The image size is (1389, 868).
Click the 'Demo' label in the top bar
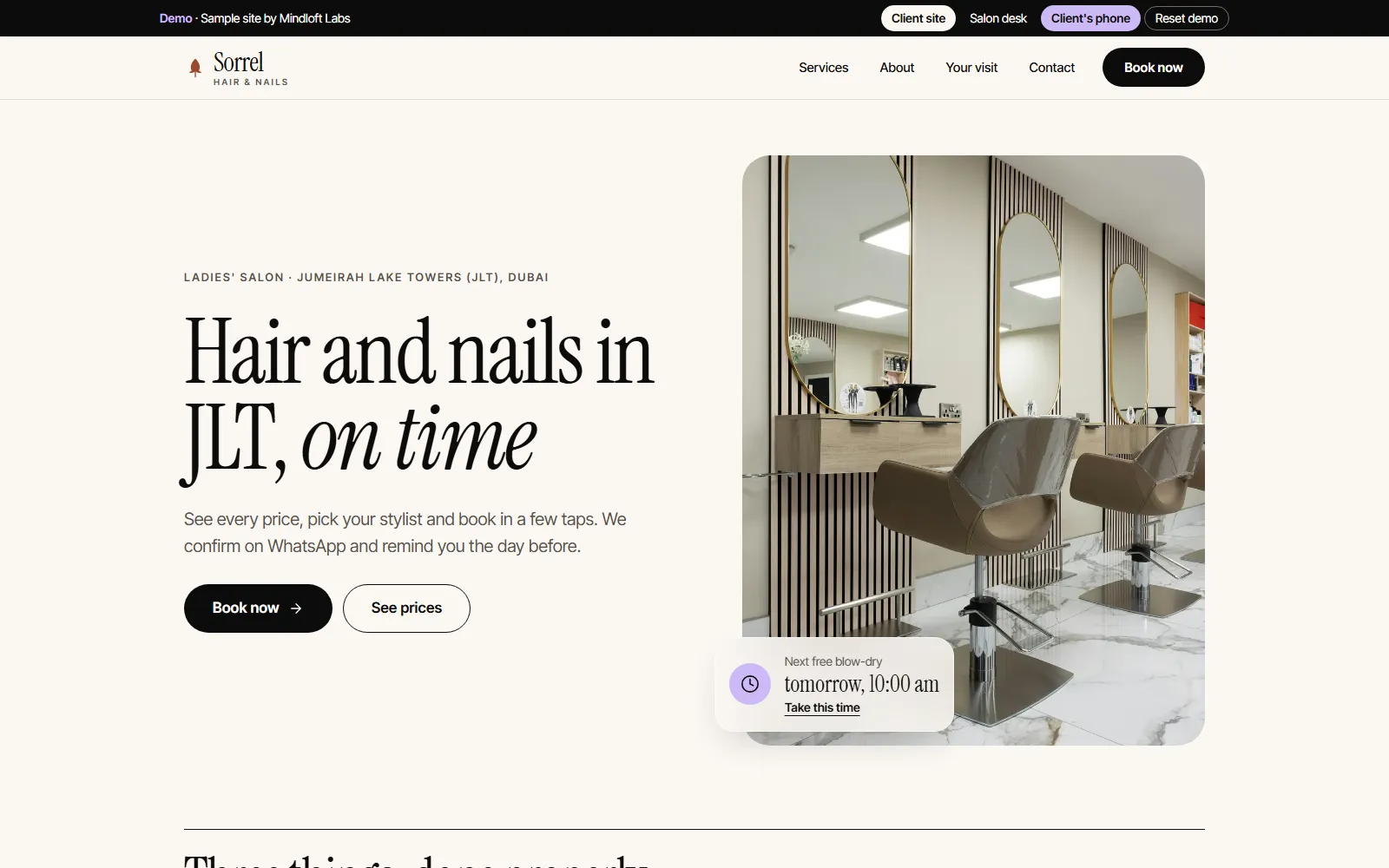(175, 18)
